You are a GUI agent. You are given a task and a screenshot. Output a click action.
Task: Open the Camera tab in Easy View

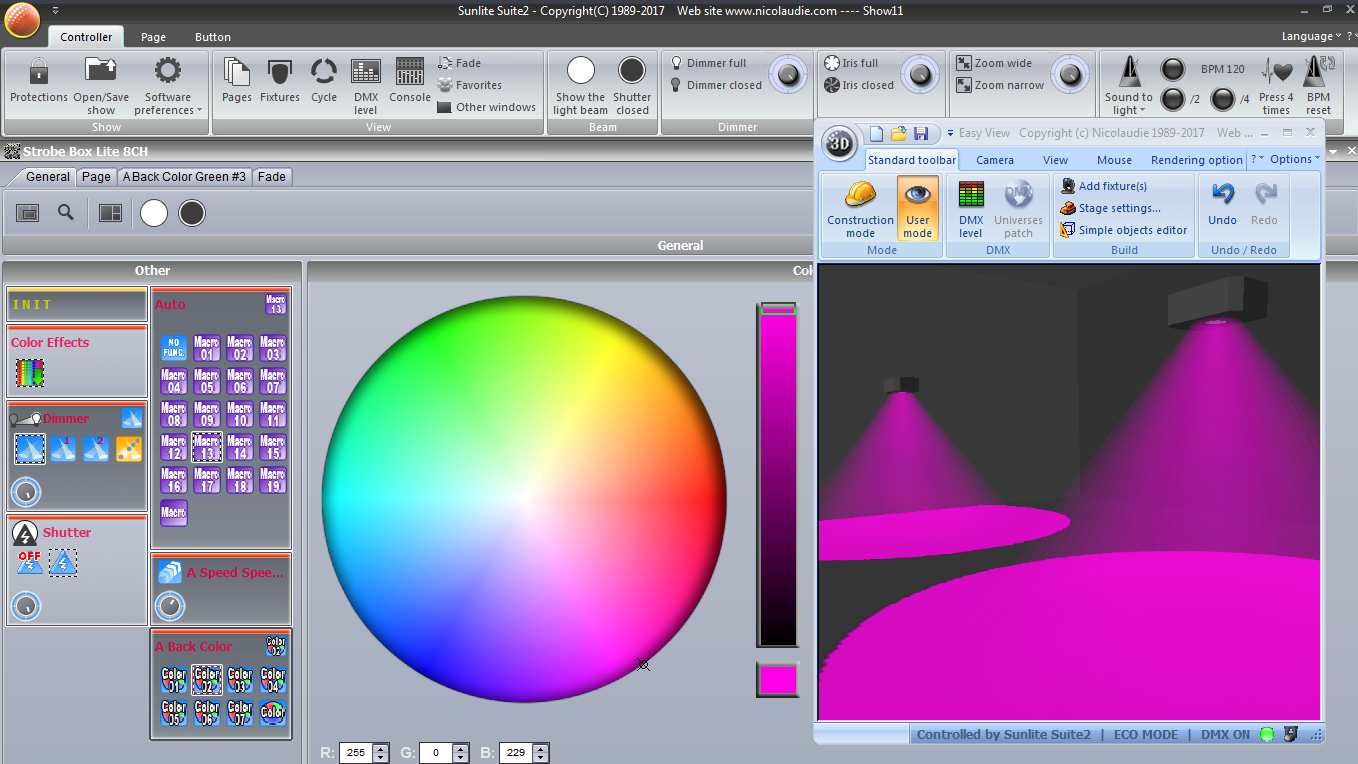(994, 160)
